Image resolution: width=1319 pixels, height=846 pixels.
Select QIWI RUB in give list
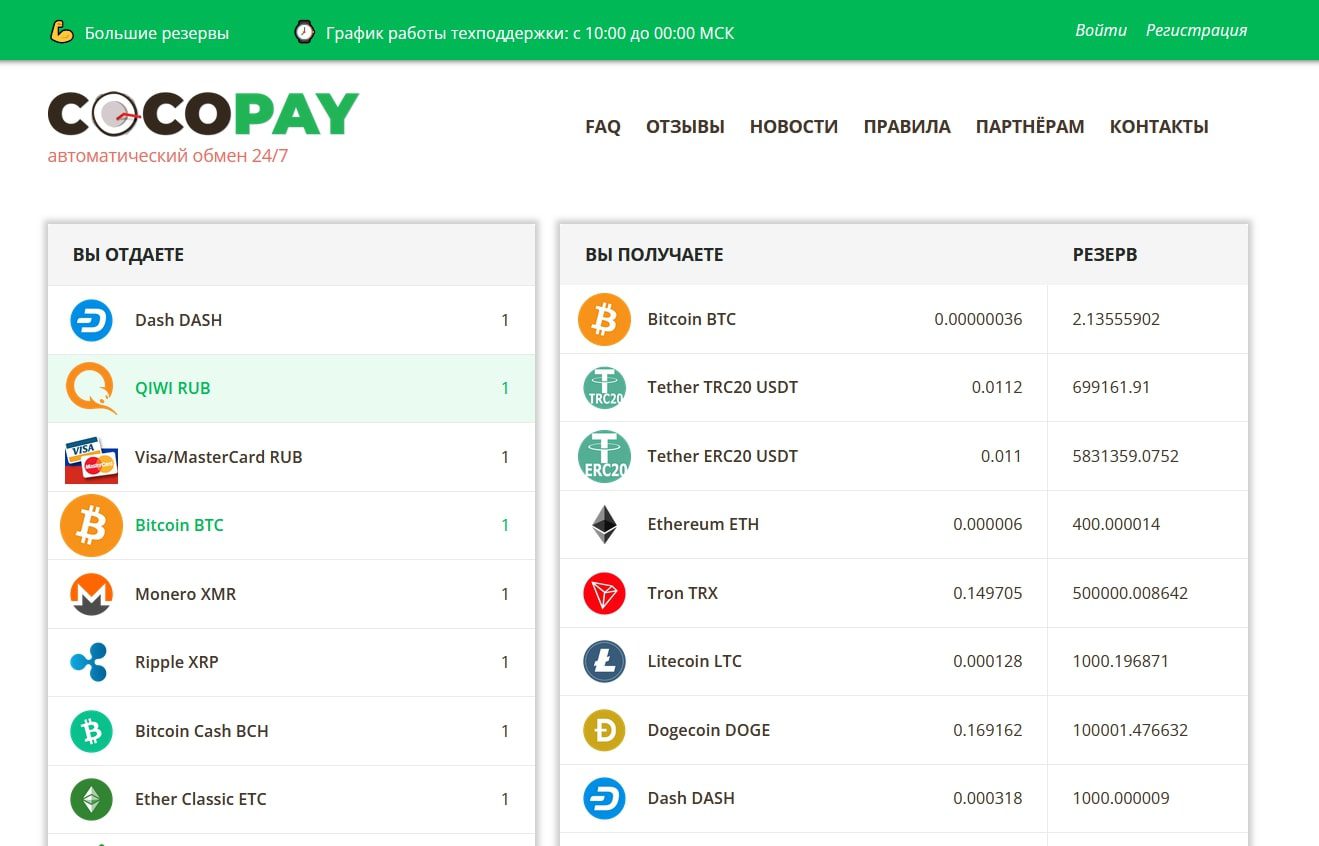click(291, 388)
